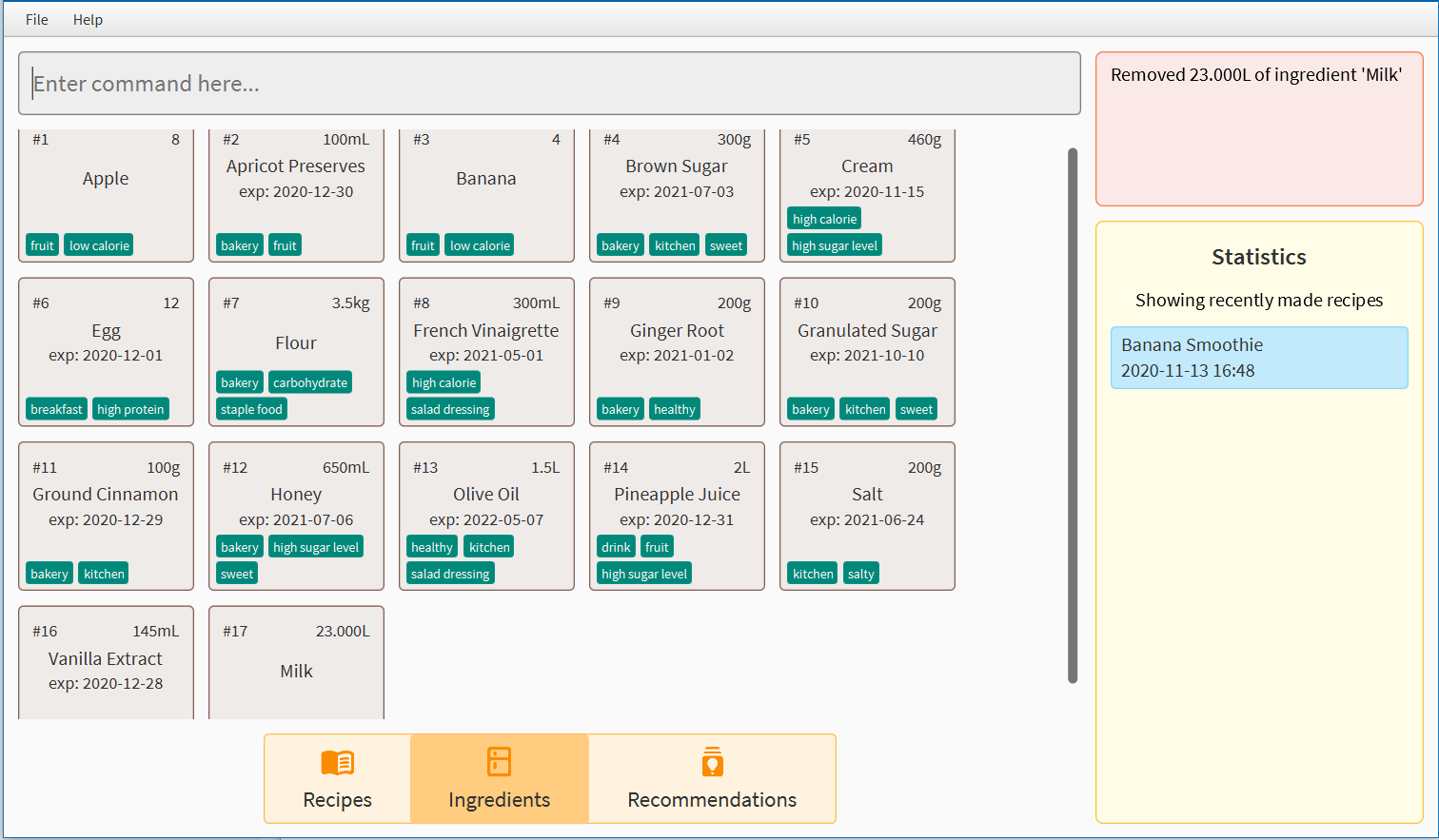Select the Vanilla Extract ingredient name

point(106,658)
